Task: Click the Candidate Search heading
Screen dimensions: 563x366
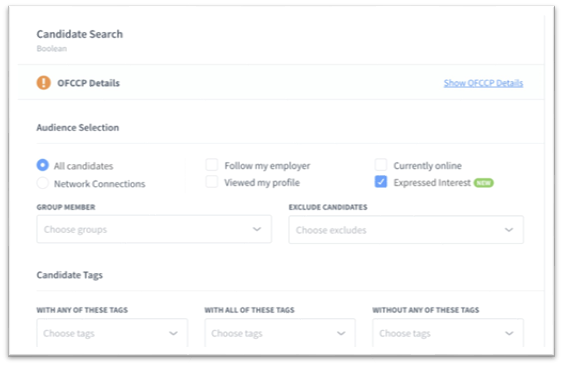Action: pos(80,34)
